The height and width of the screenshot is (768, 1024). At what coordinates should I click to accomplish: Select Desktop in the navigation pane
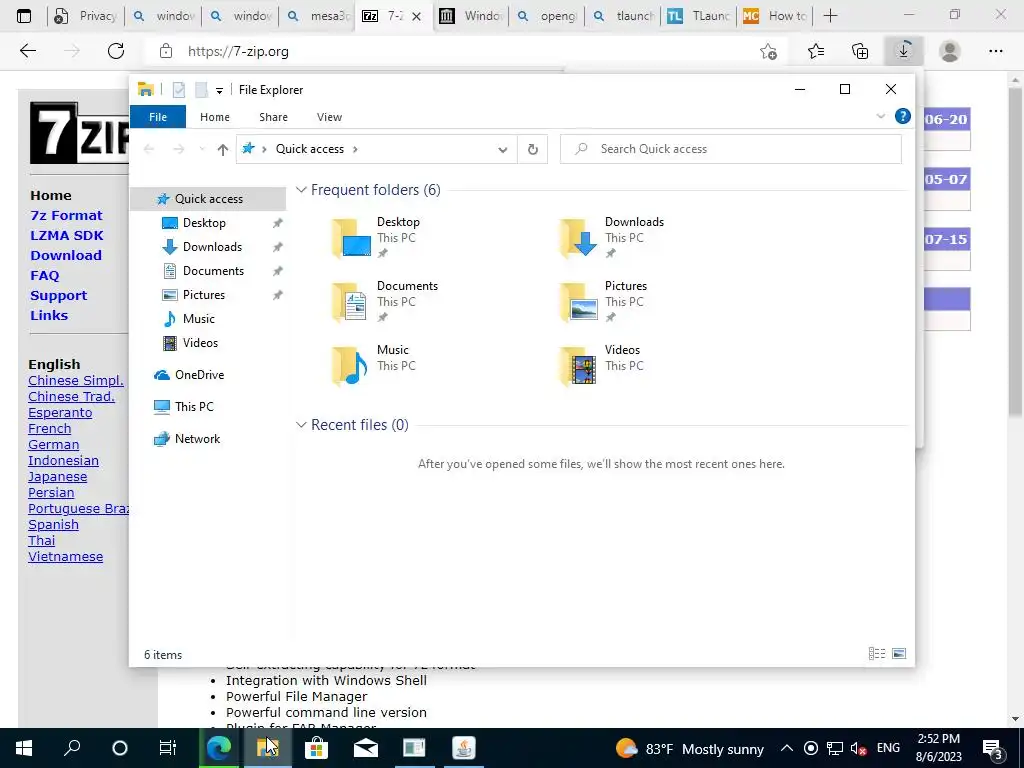[x=204, y=223]
